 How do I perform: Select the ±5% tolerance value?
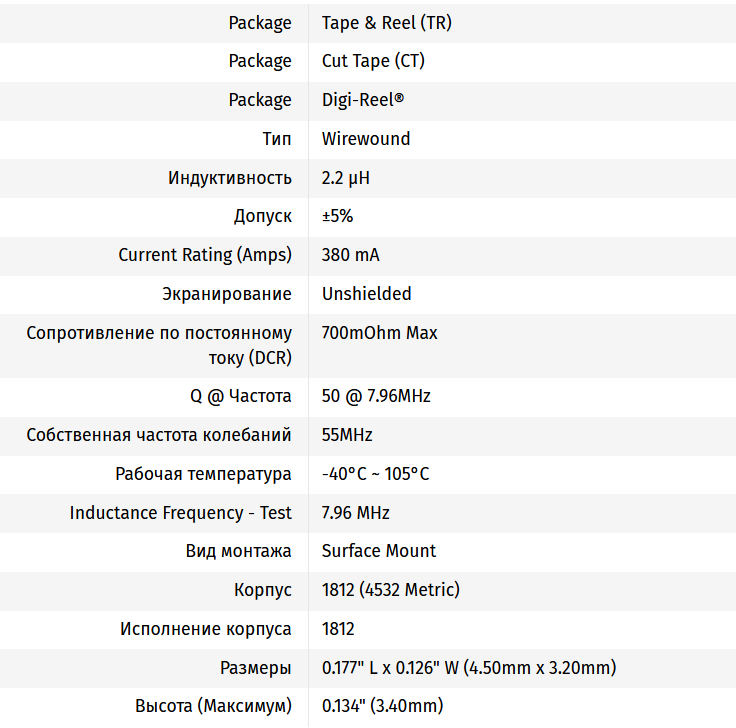point(337,216)
